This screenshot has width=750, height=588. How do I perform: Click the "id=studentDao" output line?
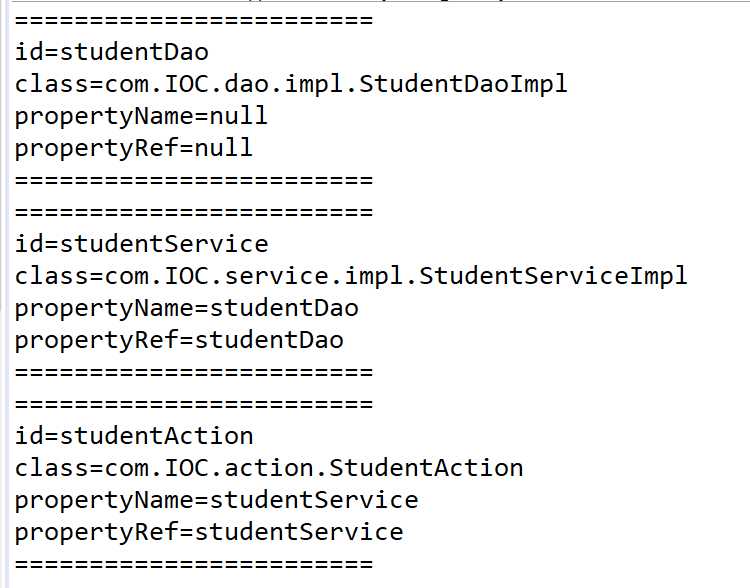coord(112,52)
